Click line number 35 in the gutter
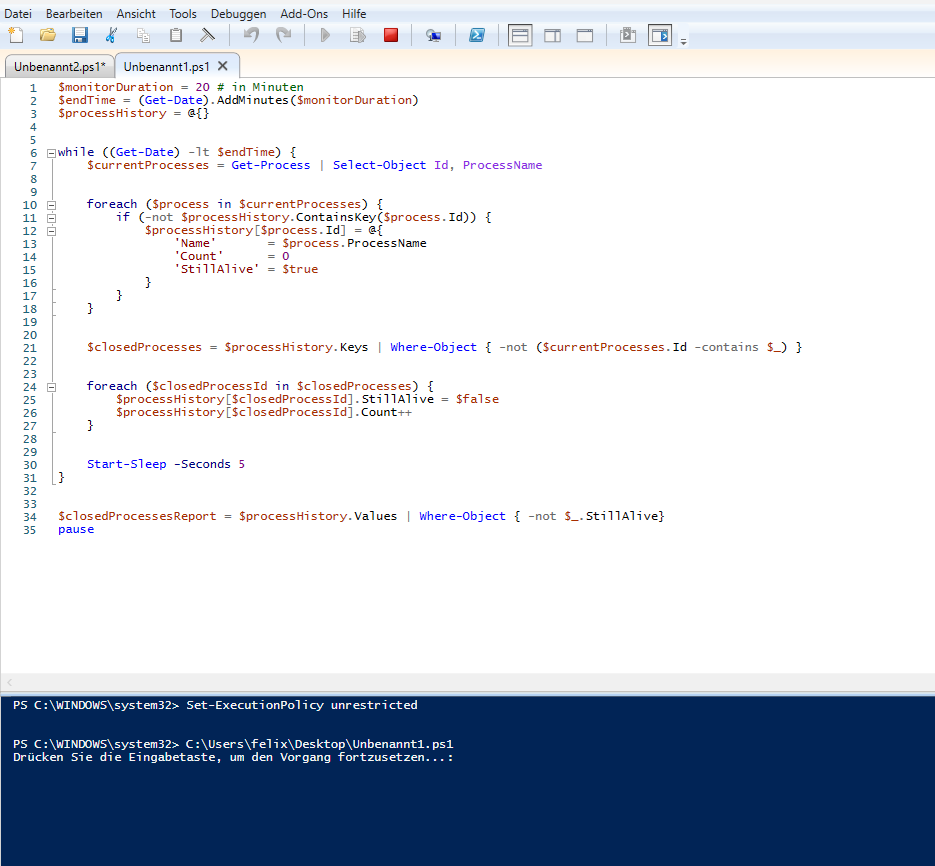Image resolution: width=935 pixels, height=866 pixels. pyautogui.click(x=29, y=530)
